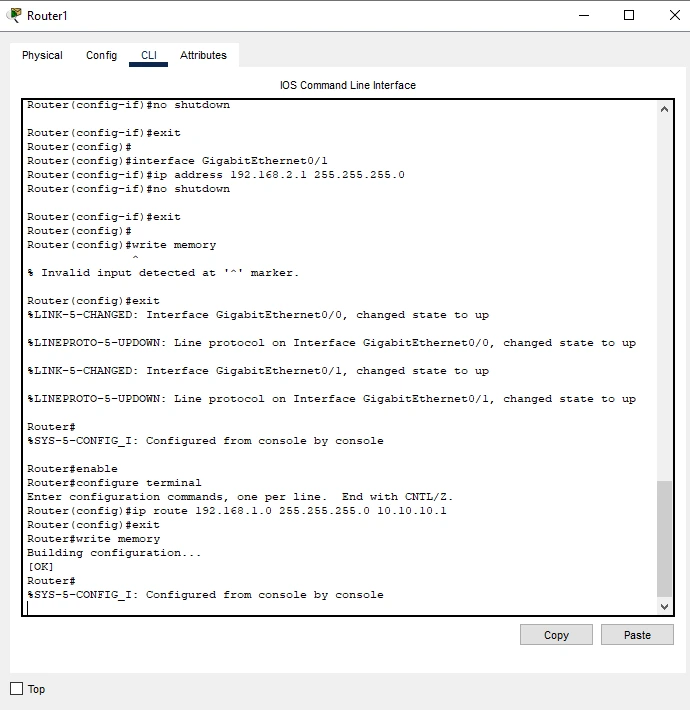Click LINK-5-CHANGED GigabitEthernet0/0 message

coord(258,315)
